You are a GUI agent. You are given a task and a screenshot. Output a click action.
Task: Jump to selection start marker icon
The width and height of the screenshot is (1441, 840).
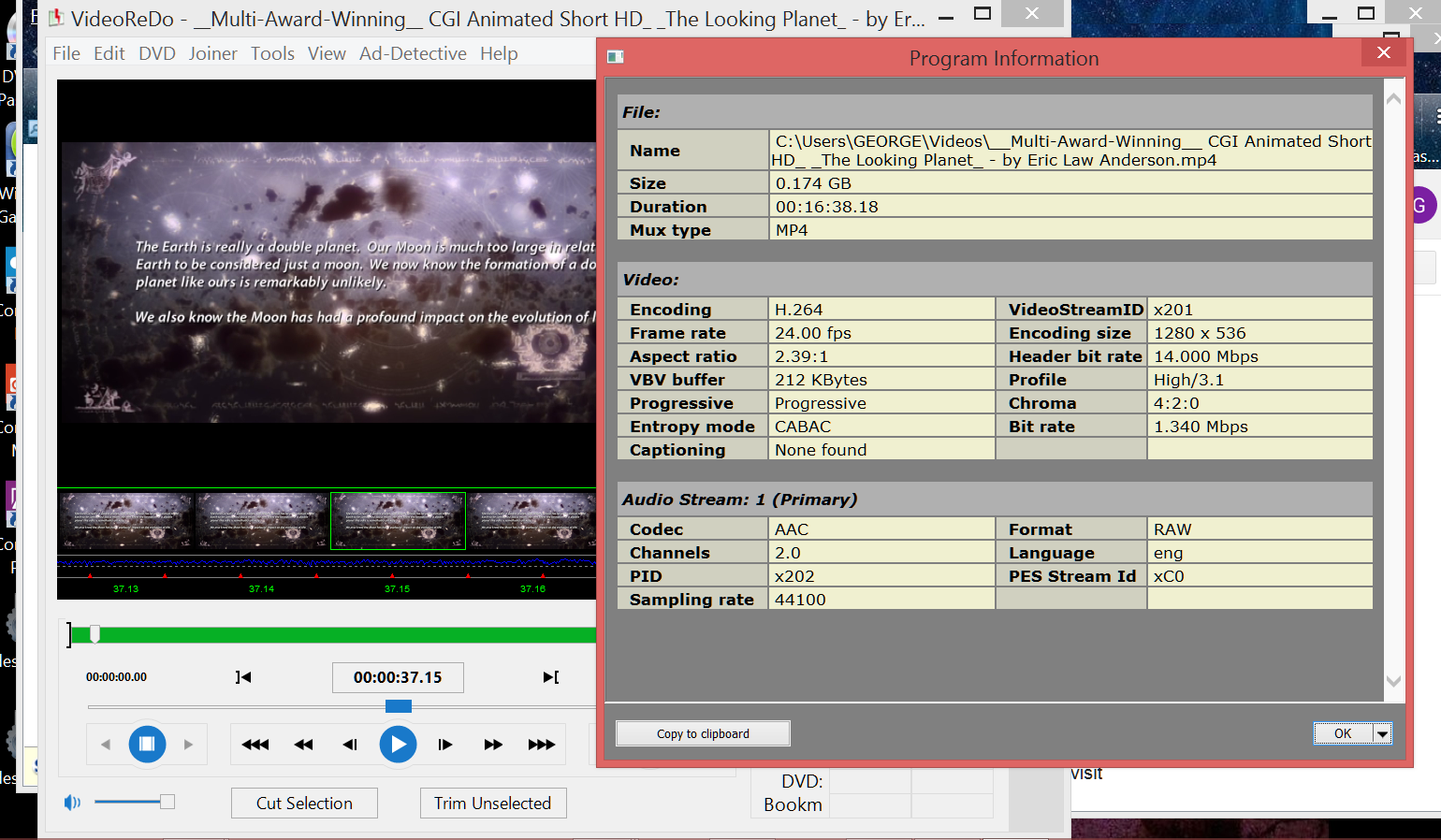coord(243,677)
